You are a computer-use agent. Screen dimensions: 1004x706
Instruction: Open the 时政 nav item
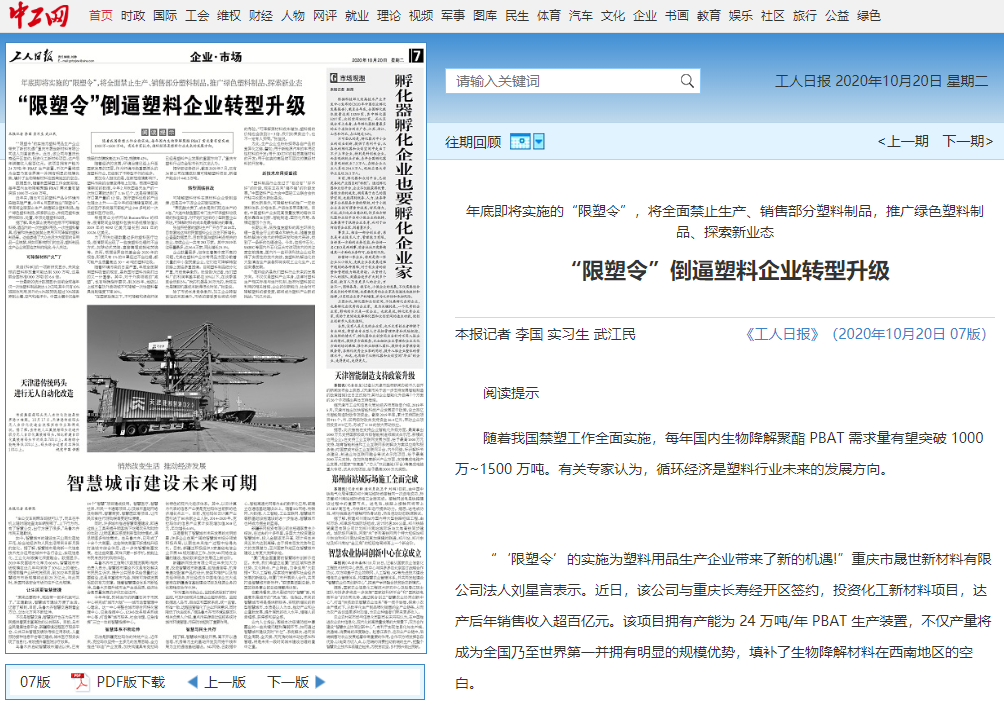(133, 15)
